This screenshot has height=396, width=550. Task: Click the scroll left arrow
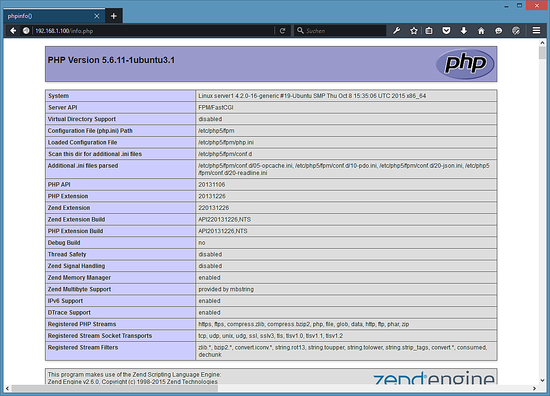click(7, 388)
